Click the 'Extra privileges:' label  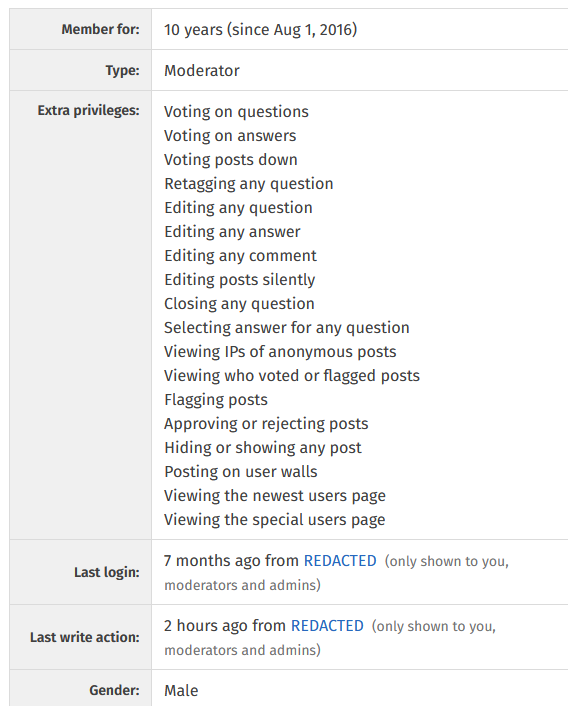89,110
